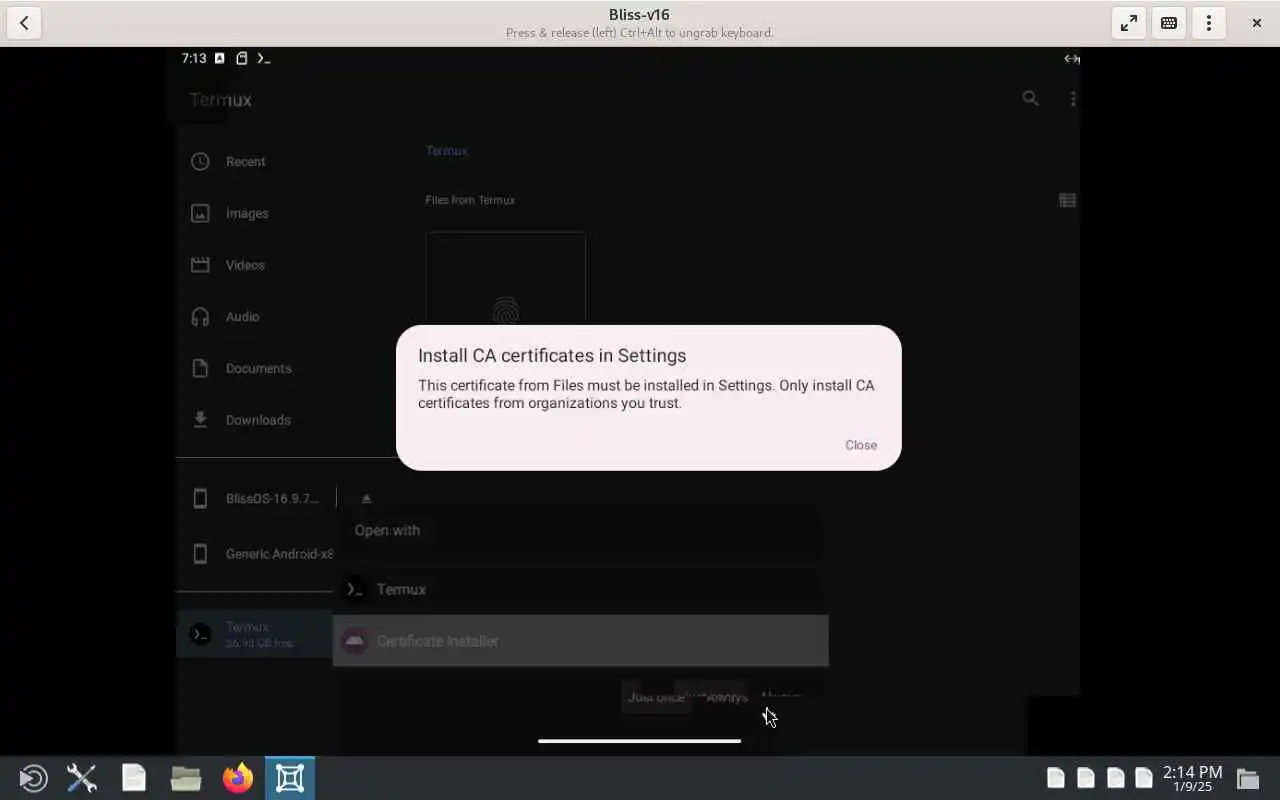Click the Termux breadcrumb link
Screen dimensions: 1280x800
(x=446, y=150)
